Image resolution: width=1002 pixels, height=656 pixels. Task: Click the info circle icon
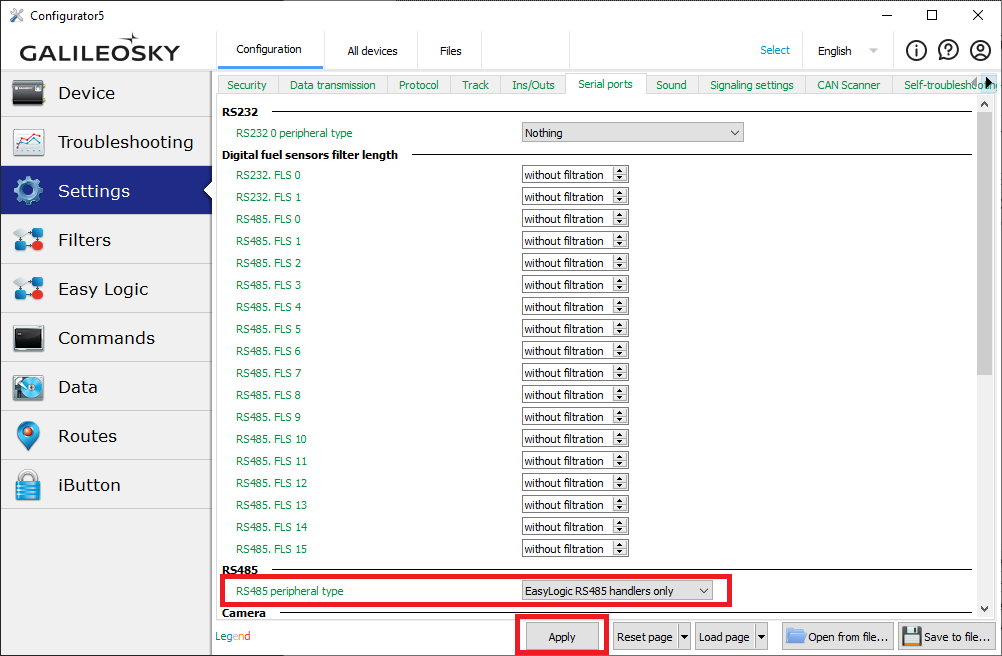[x=916, y=50]
